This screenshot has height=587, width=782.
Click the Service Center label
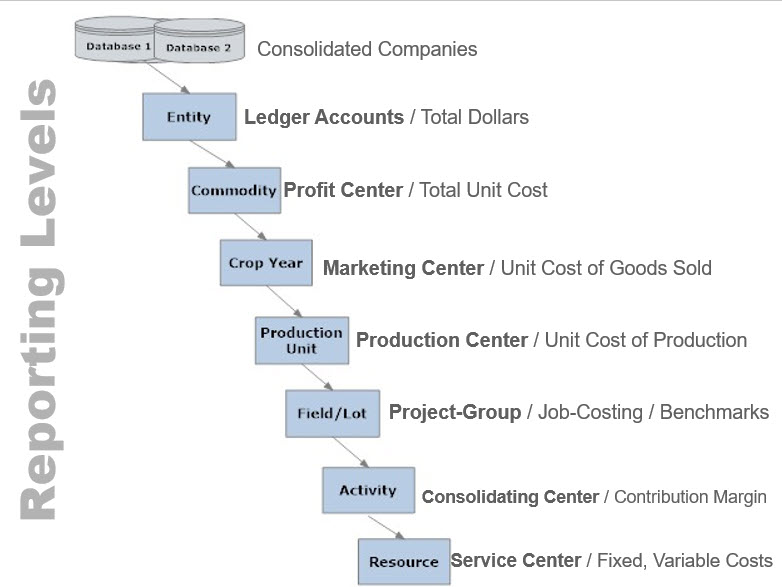516,561
